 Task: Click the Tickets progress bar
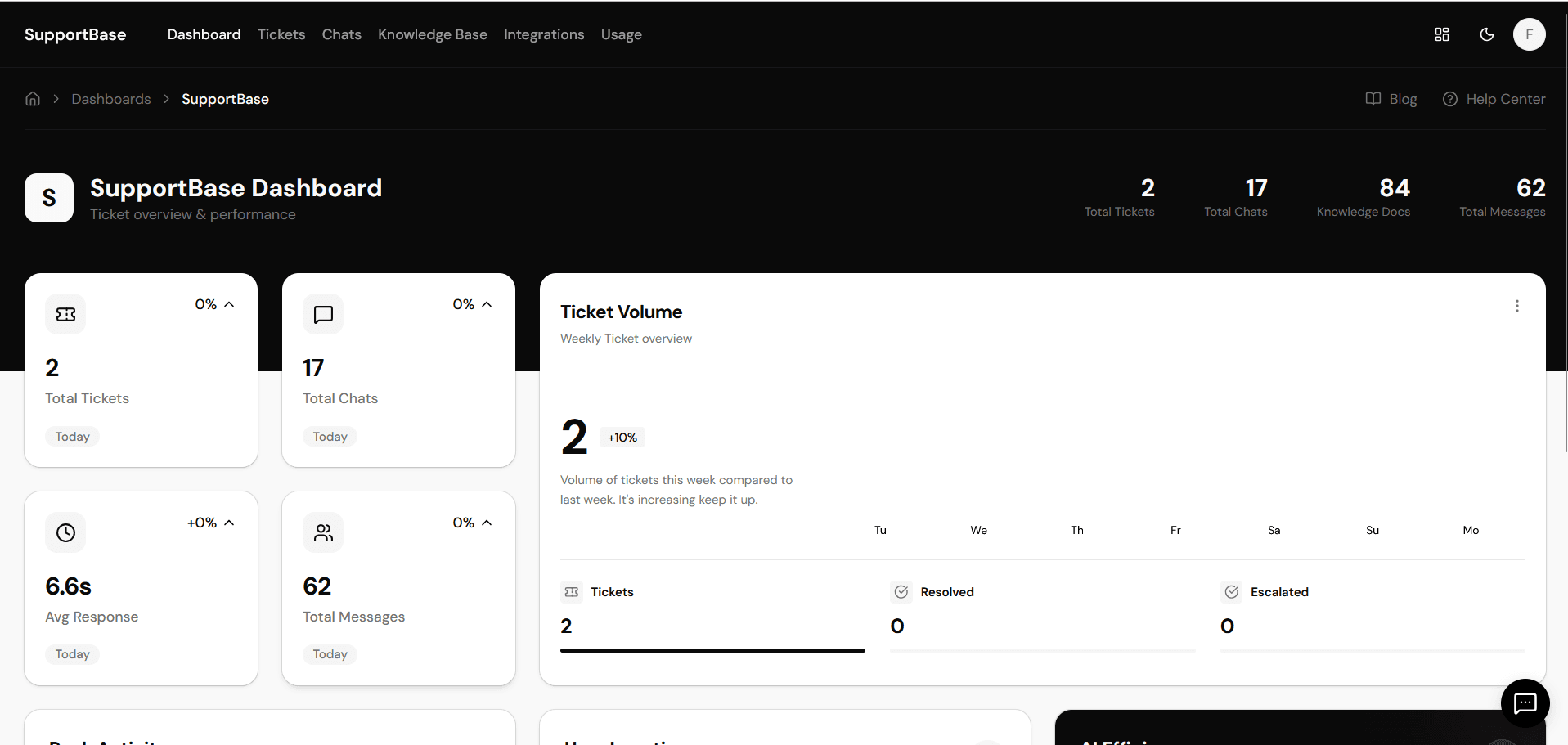click(712, 650)
